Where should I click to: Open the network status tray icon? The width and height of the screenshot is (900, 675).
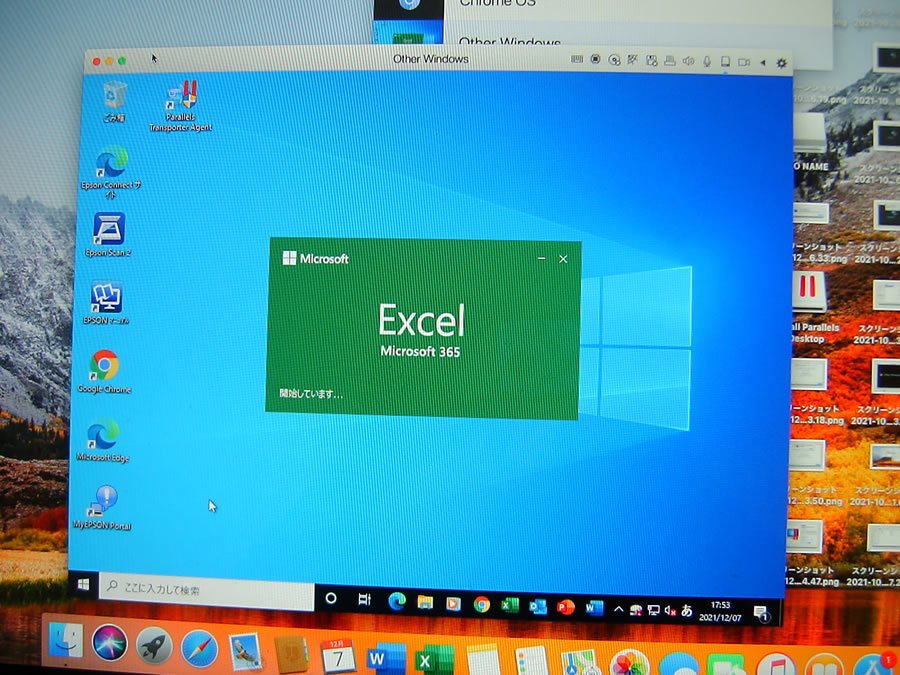pos(653,610)
